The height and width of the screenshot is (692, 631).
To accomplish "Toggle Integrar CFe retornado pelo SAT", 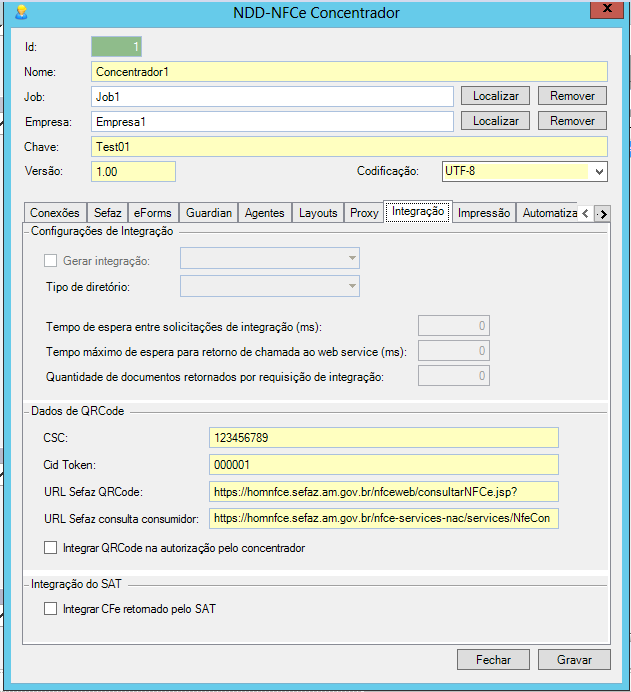I will [x=51, y=609].
